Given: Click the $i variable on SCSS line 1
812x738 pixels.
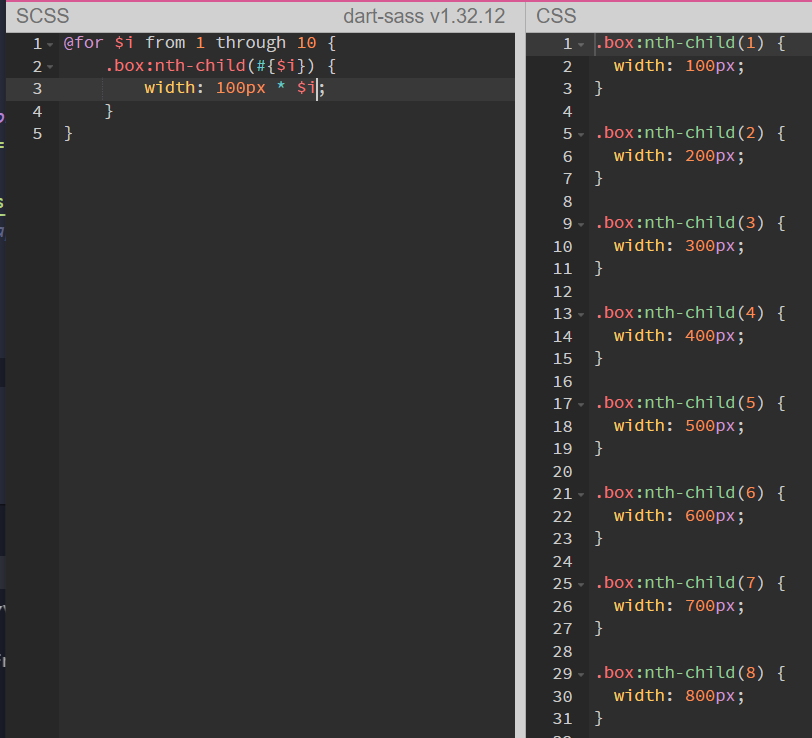Looking at the screenshot, I should 124,43.
